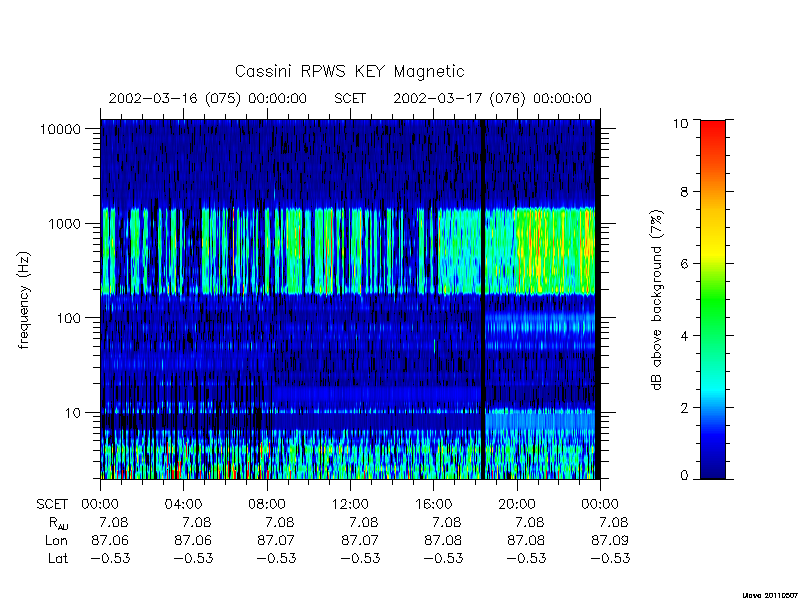Click Lat value -0.53 under 16:00
The width and height of the screenshot is (800, 600).
pos(443,558)
